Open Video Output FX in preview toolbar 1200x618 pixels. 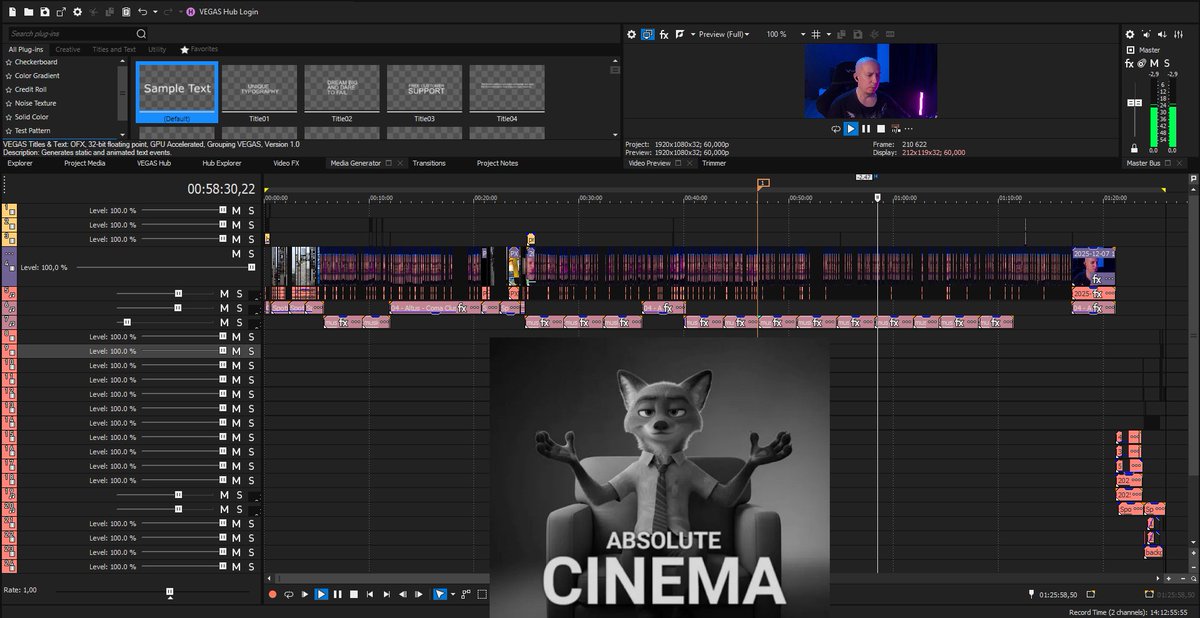click(664, 34)
